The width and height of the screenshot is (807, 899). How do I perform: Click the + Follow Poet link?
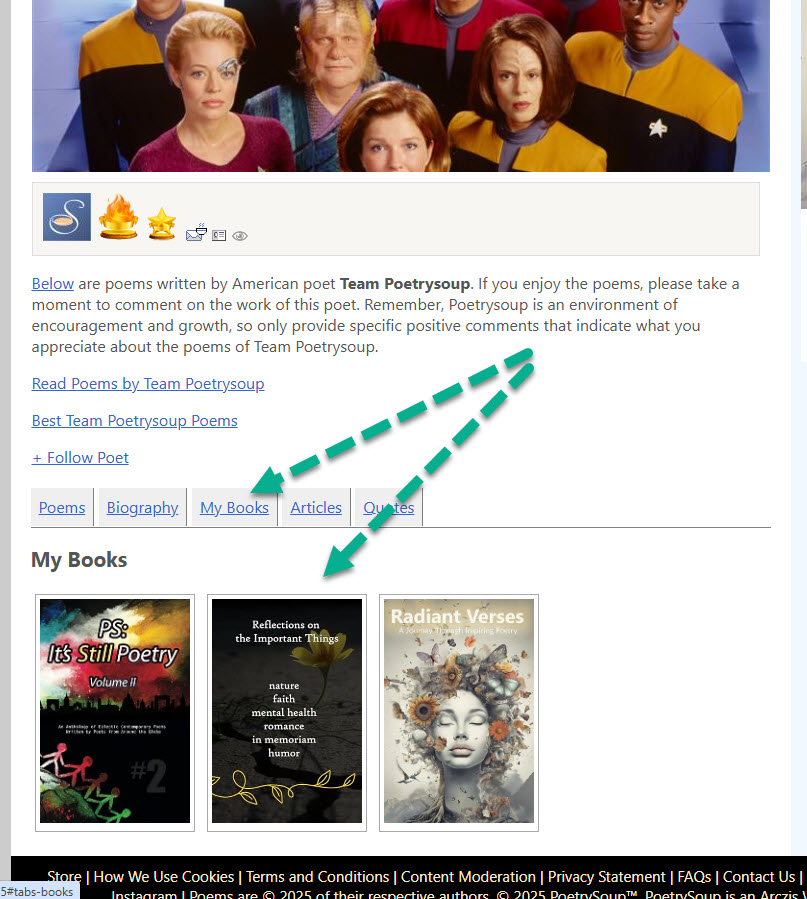(x=80, y=458)
